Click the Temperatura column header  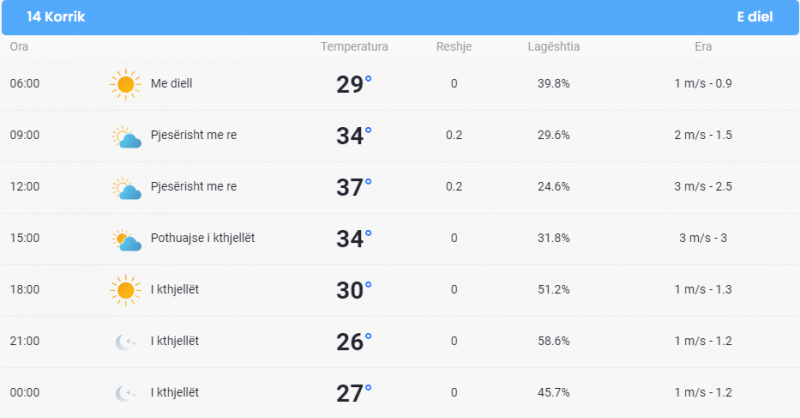[354, 46]
